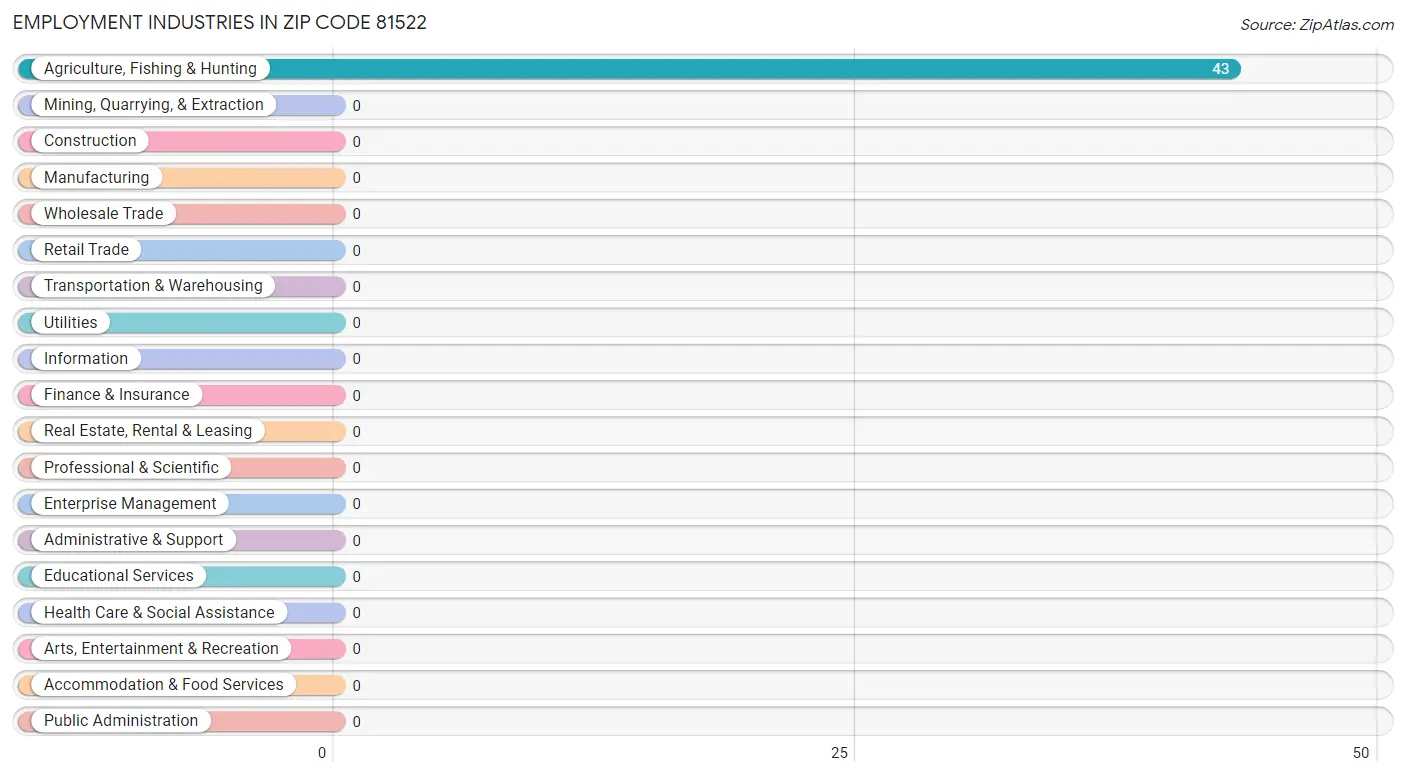Click the Arts, Entertainment & Recreation label
This screenshot has width=1406, height=776.
coord(161,649)
